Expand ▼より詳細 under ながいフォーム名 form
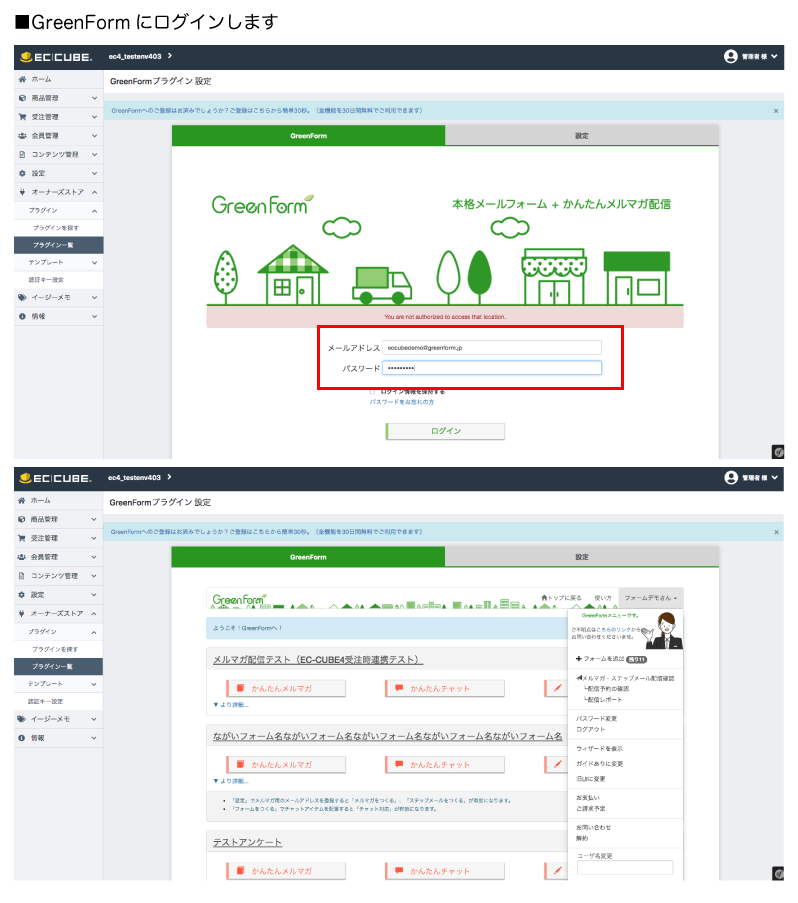Image resolution: width=798 pixels, height=903 pixels. 230,781
